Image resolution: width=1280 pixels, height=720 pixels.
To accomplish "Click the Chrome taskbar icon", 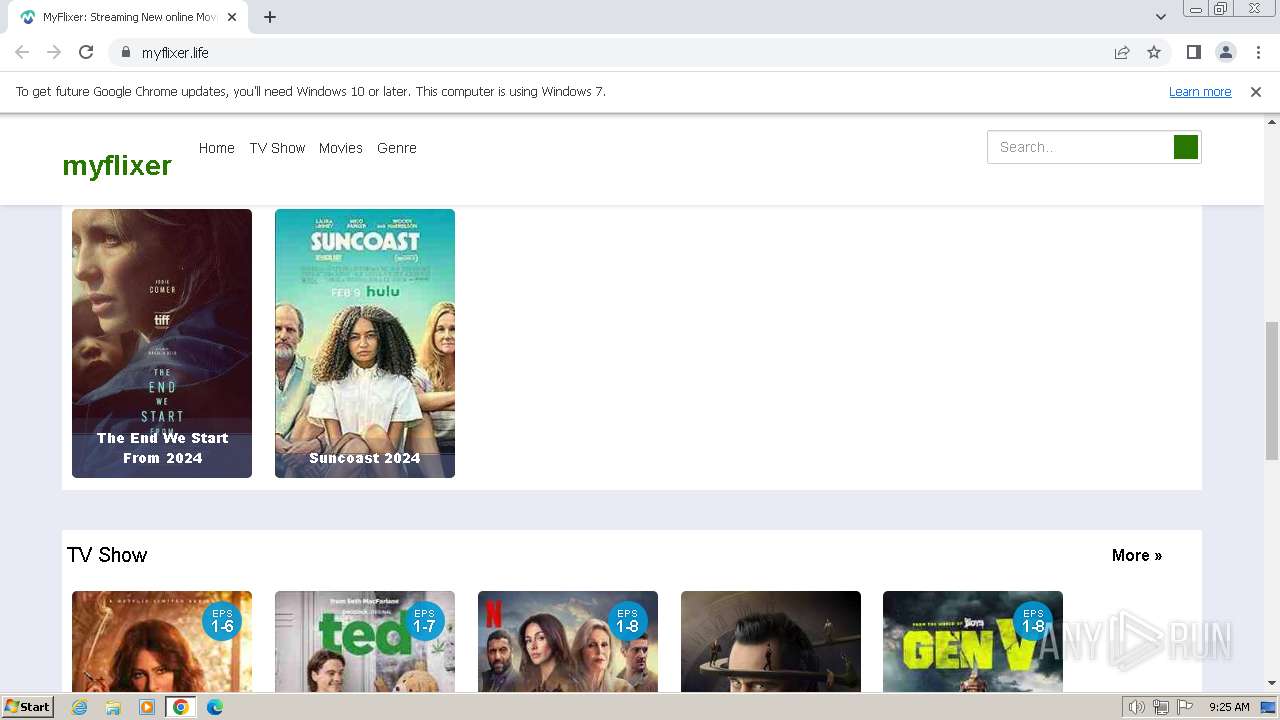I will 180,707.
